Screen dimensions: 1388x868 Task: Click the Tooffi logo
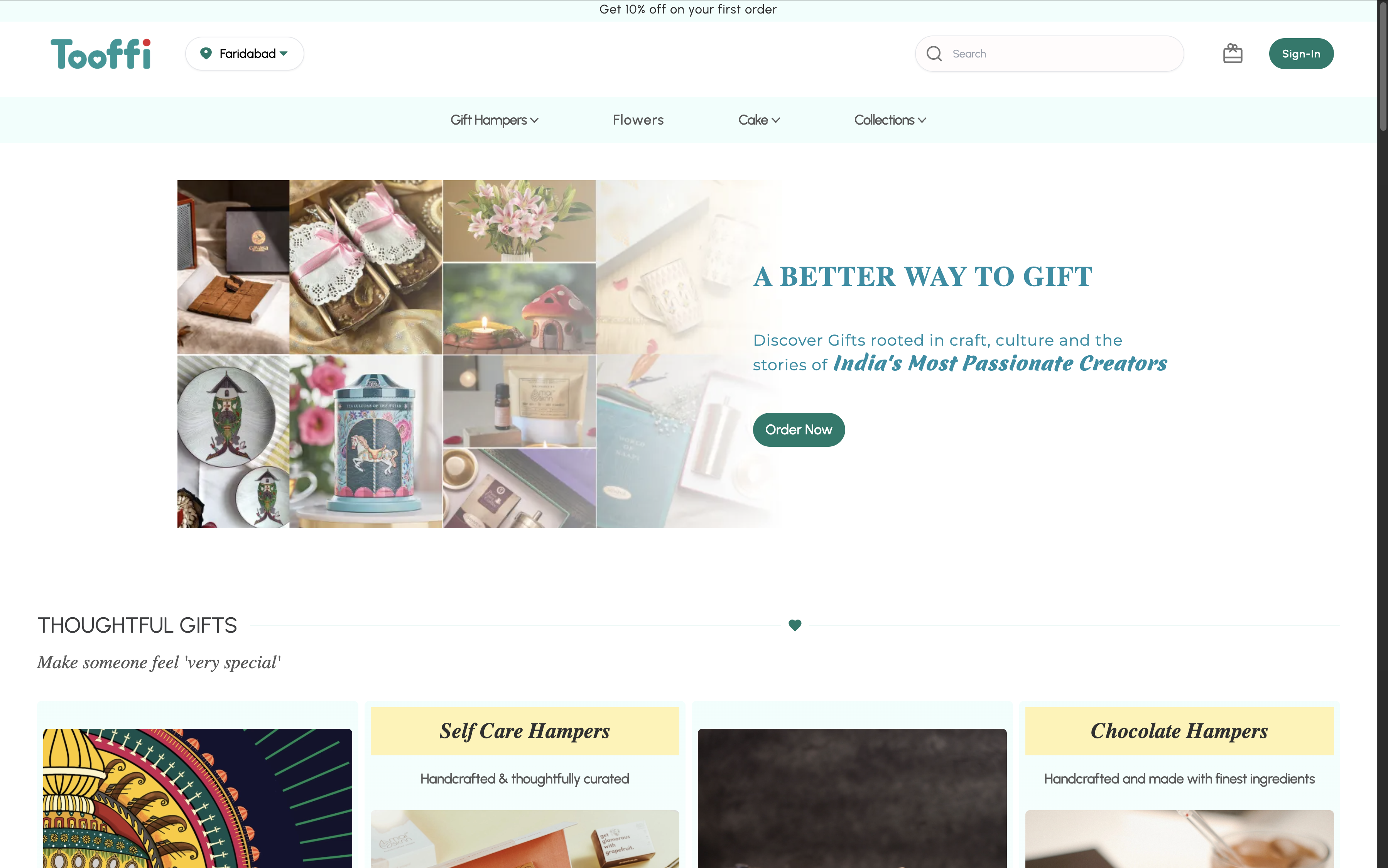click(x=100, y=54)
